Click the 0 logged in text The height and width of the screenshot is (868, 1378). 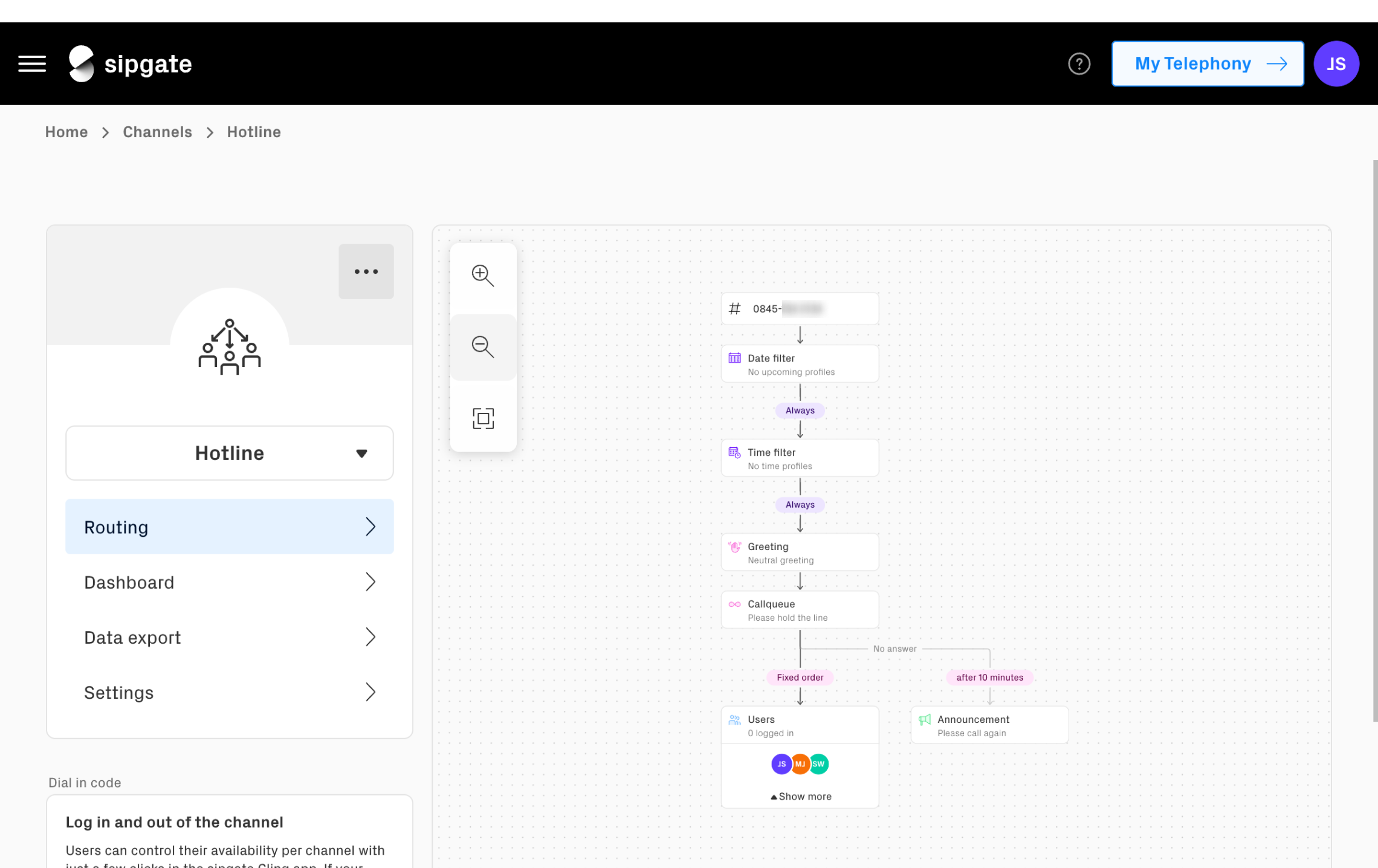[771, 734]
